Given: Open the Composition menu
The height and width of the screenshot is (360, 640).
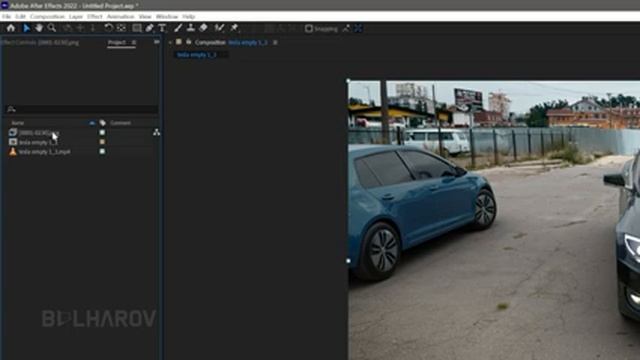Looking at the screenshot, I should 47,17.
